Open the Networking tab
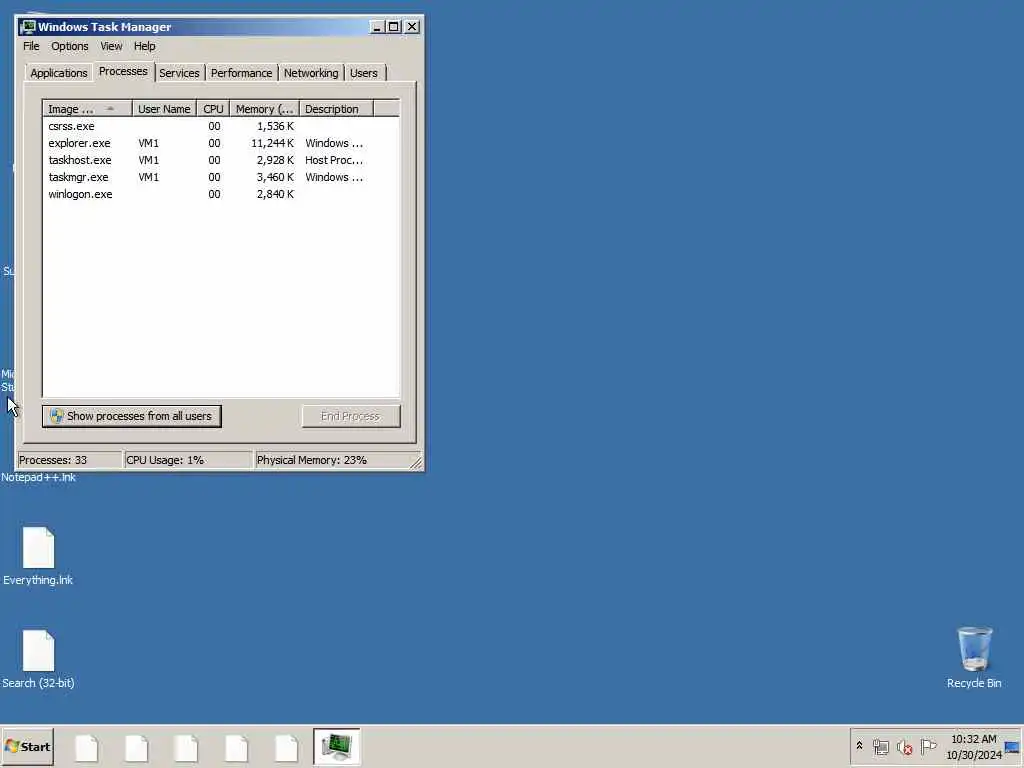The image size is (1024, 768). (x=311, y=73)
